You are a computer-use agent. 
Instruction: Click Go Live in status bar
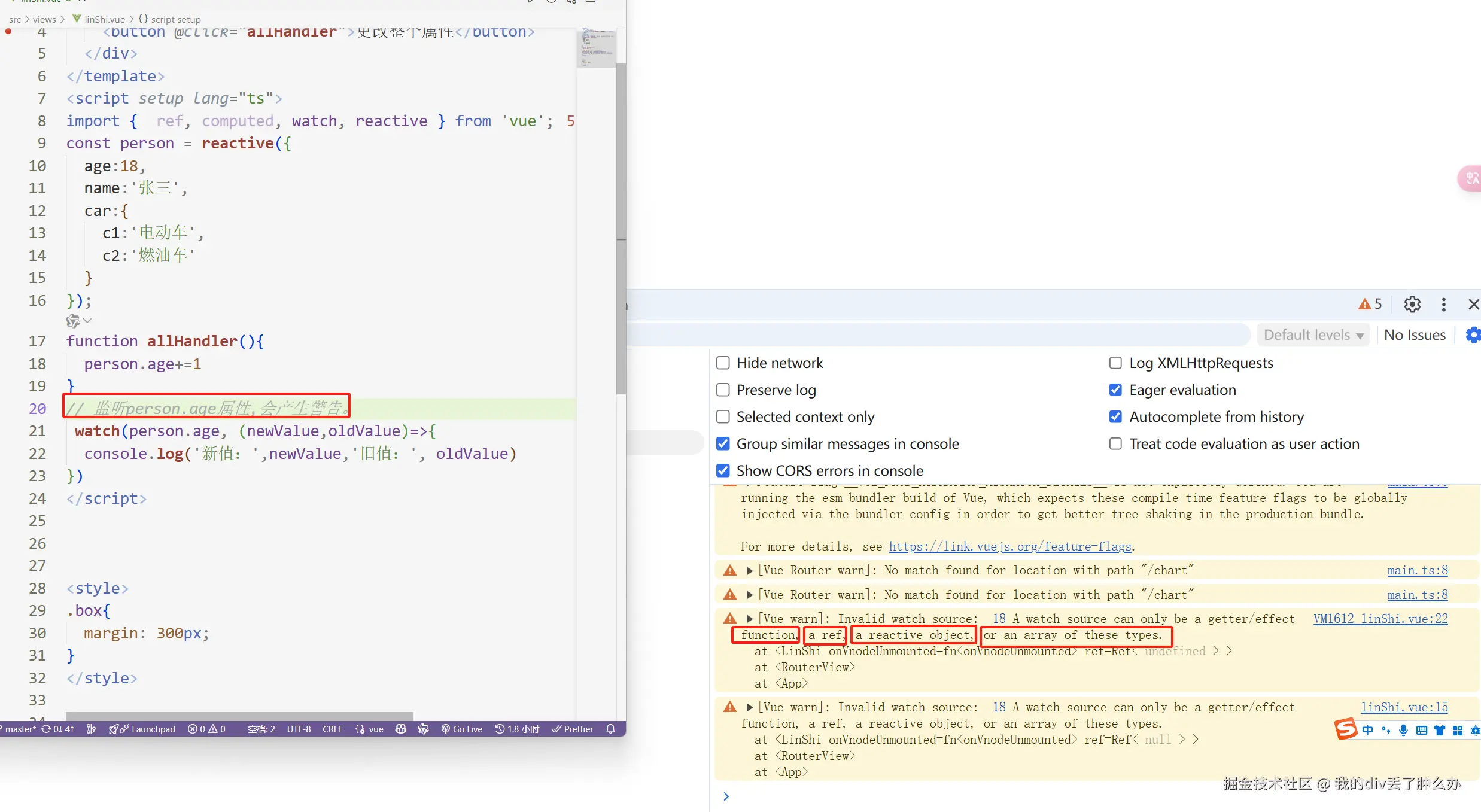click(x=462, y=729)
